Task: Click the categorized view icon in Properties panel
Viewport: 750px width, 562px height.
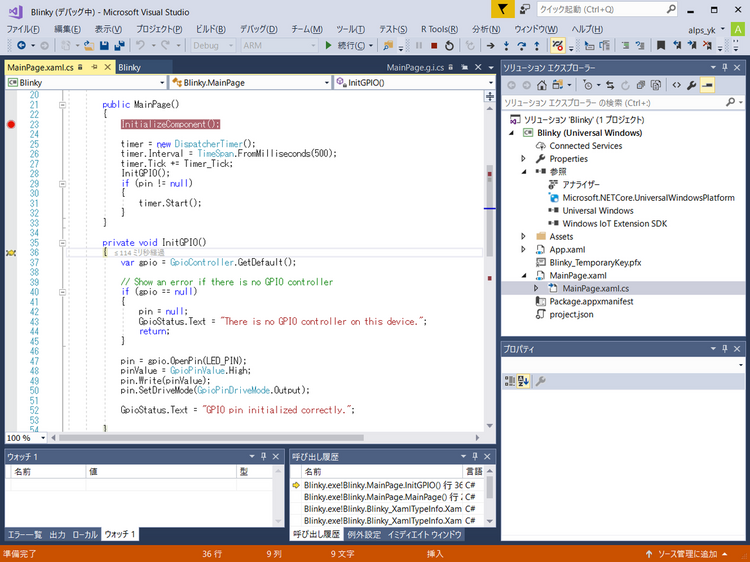Action: [510, 381]
